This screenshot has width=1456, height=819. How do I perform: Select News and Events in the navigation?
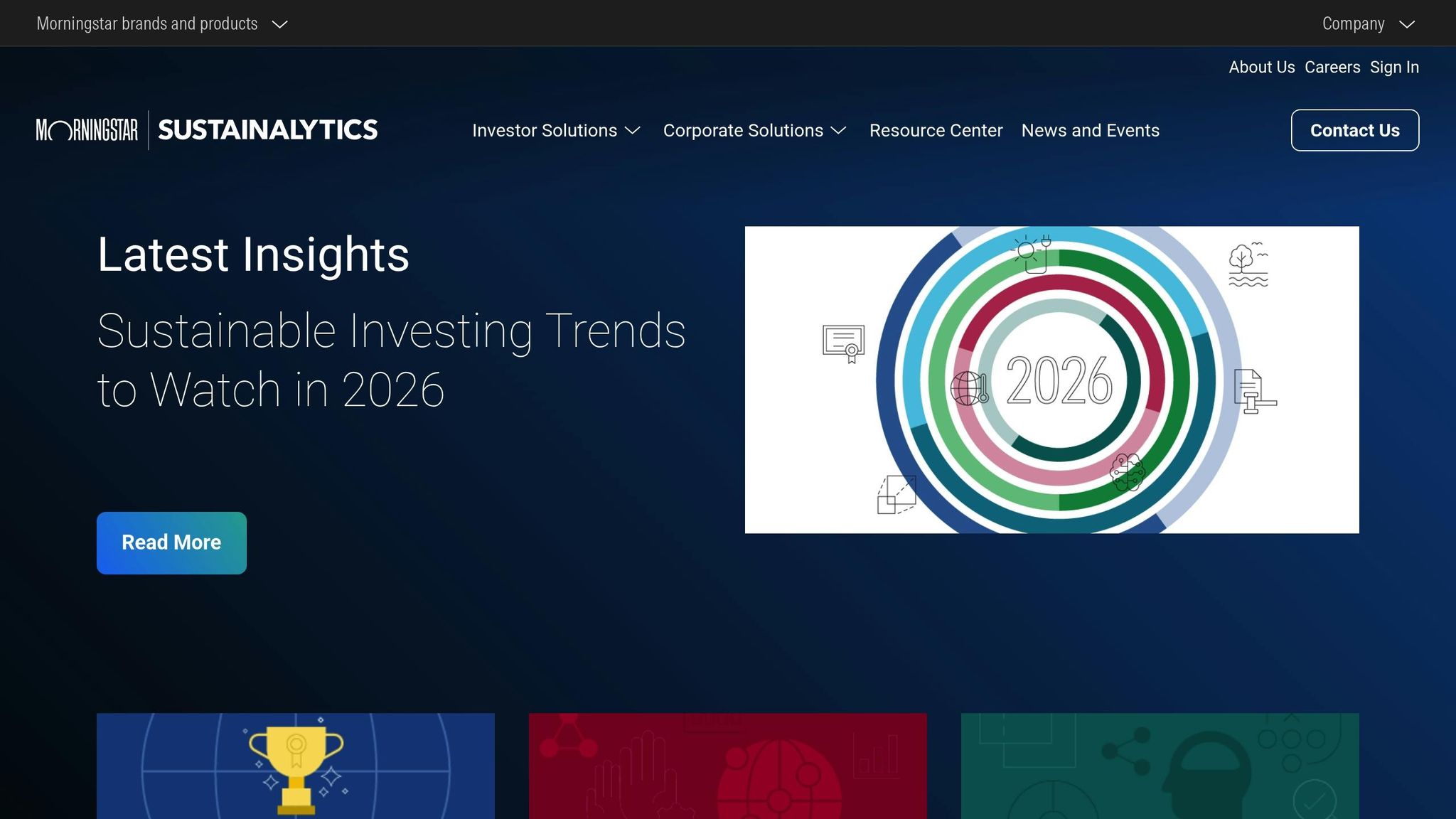(1090, 130)
